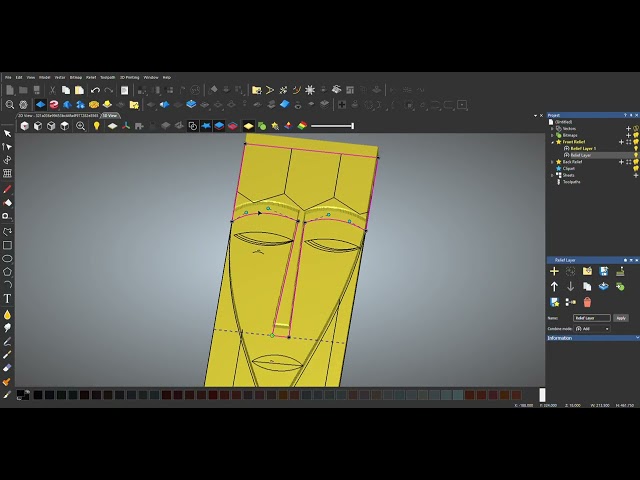Select the yellow Smudge drop tool
Viewport: 640px width, 480px height.
pyautogui.click(x=7, y=315)
